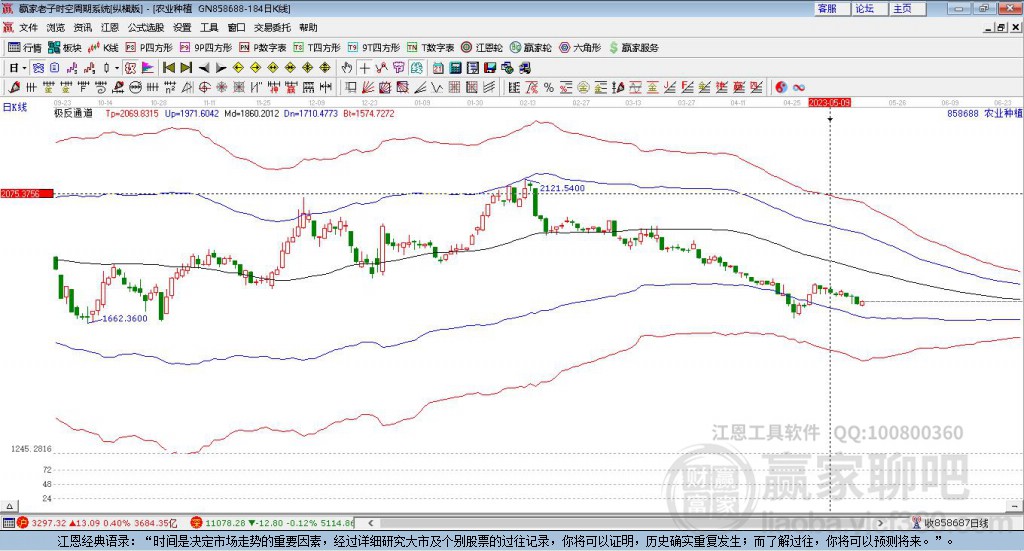Click the horizontal scrollbar right arrow

point(880,523)
